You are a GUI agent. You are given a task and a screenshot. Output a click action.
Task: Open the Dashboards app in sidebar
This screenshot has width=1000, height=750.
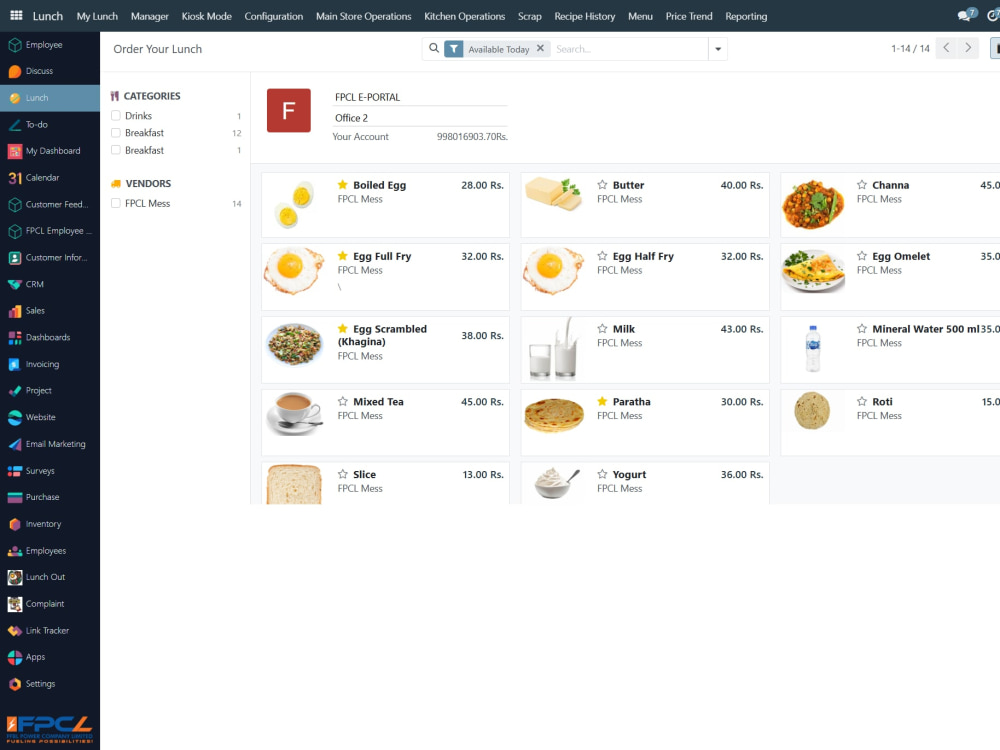click(50, 337)
